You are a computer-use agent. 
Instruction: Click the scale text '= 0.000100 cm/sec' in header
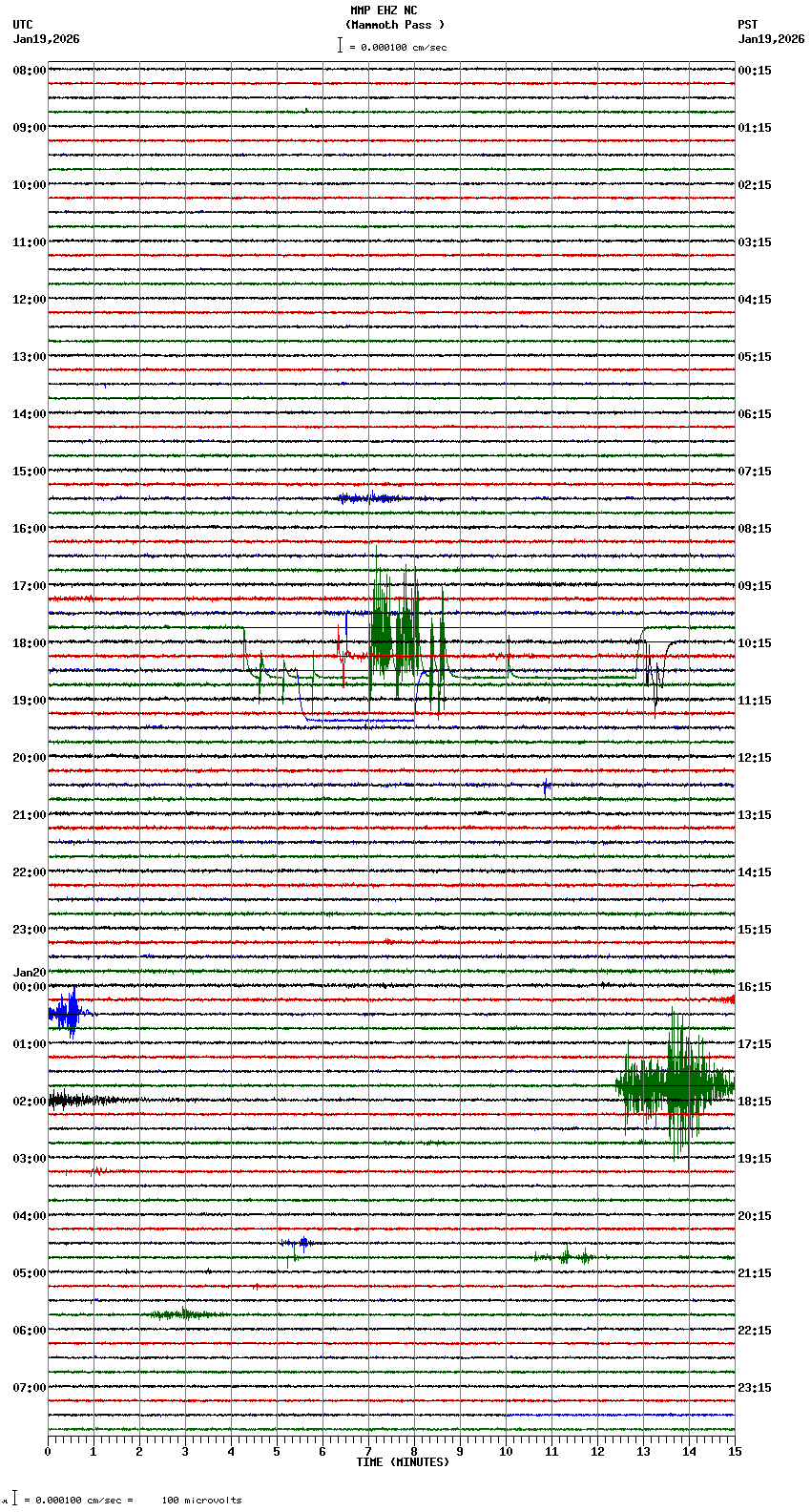click(x=398, y=47)
